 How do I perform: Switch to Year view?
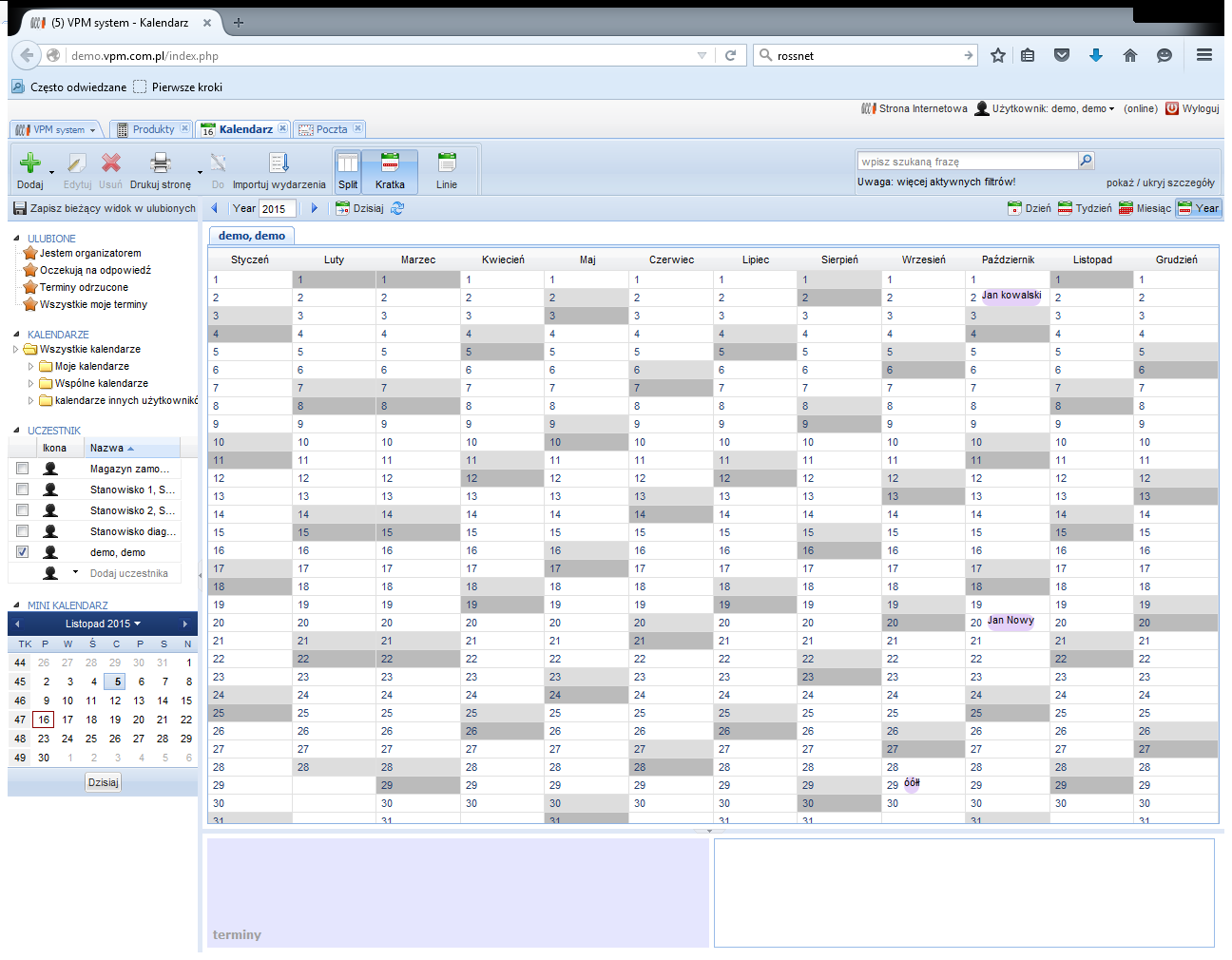click(x=1199, y=208)
